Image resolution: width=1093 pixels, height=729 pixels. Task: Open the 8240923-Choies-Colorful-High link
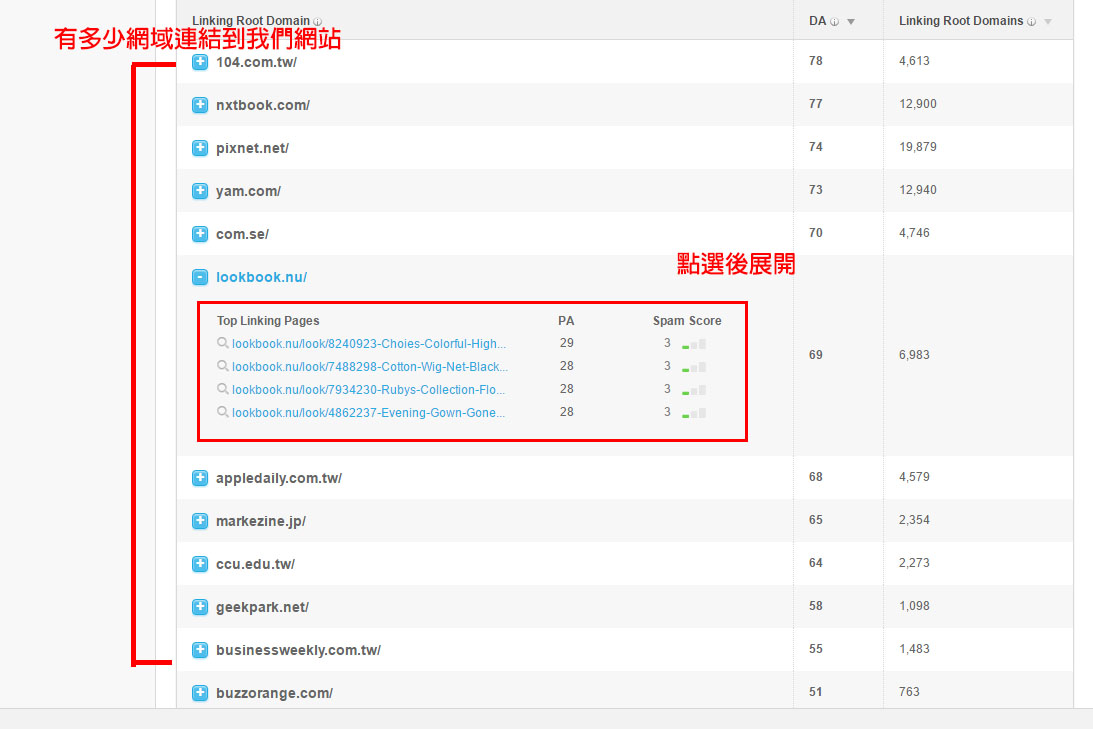pos(369,344)
